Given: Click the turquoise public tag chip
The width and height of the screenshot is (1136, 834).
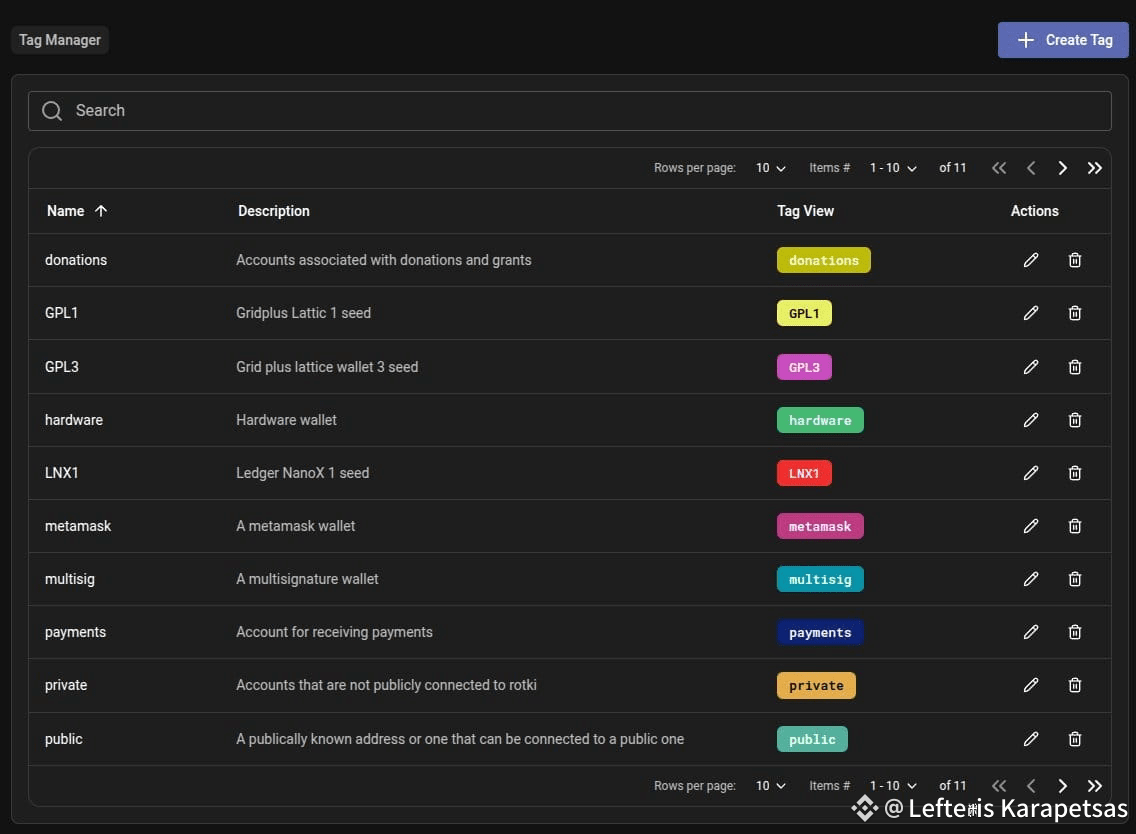Looking at the screenshot, I should pos(812,739).
